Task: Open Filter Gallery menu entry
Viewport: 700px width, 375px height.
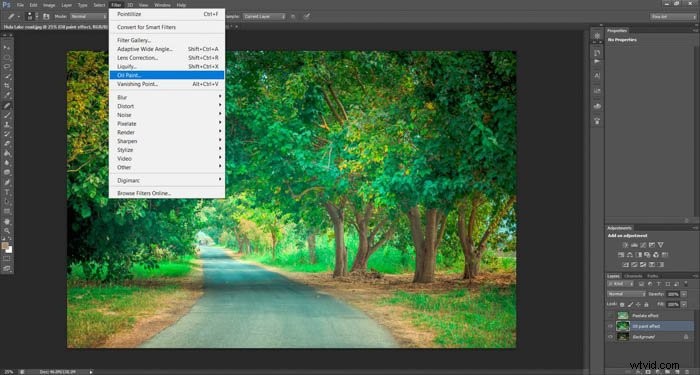Action: [167, 40]
